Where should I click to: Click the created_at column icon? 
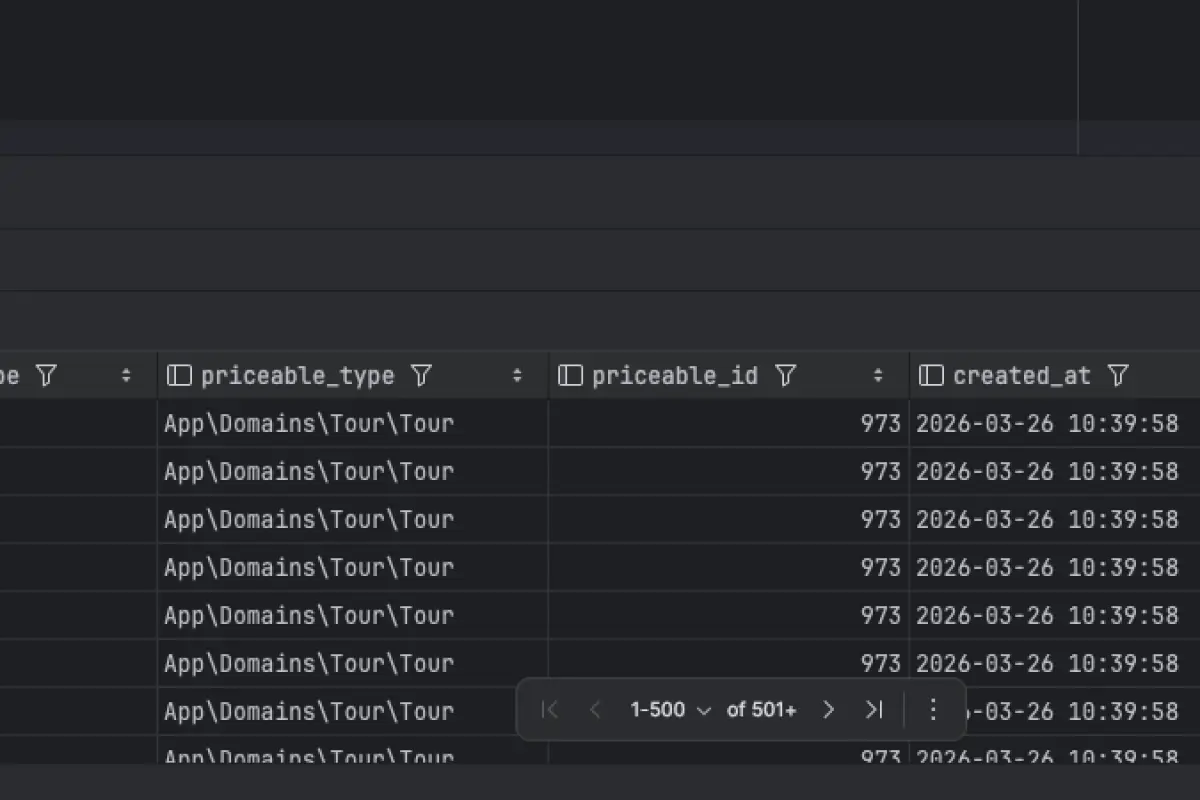931,375
